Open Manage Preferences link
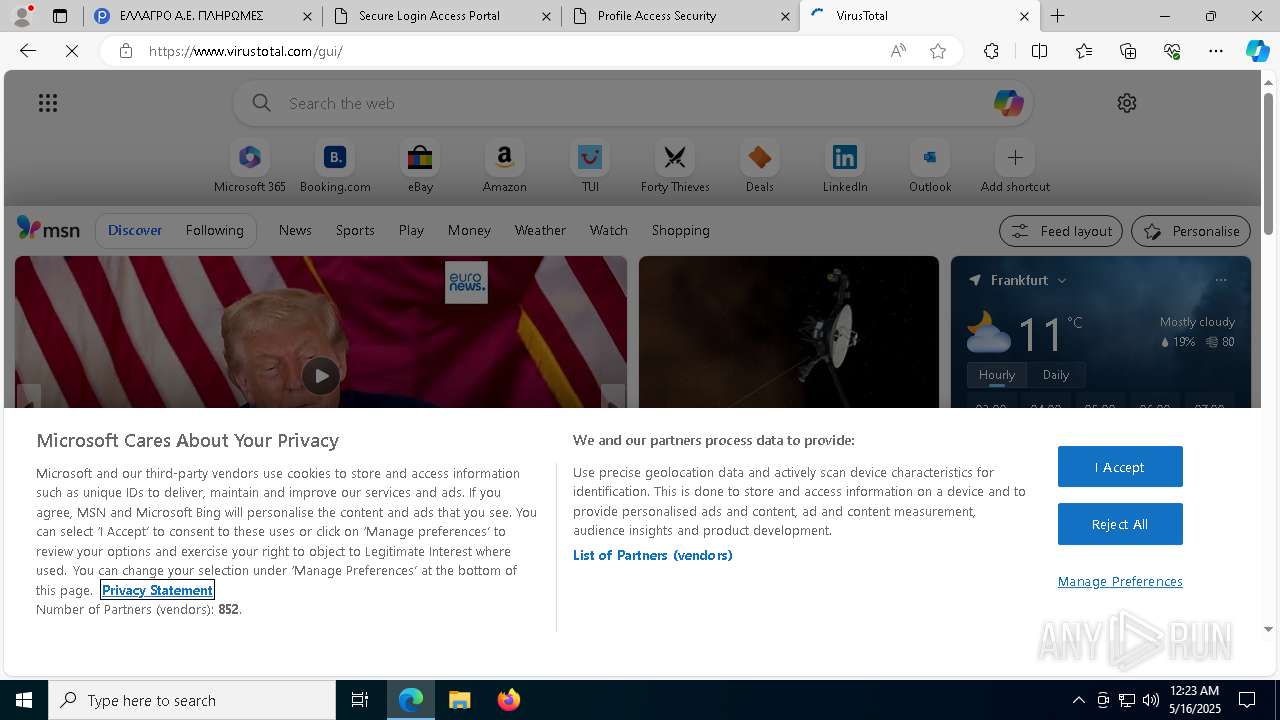 pos(1120,581)
